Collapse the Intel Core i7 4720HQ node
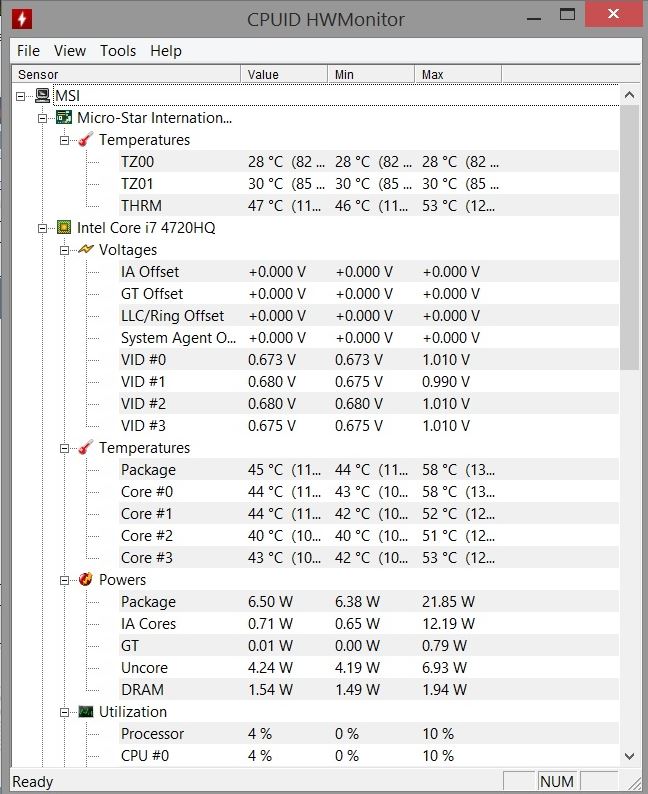Screen dimensions: 648x794 coord(43,228)
